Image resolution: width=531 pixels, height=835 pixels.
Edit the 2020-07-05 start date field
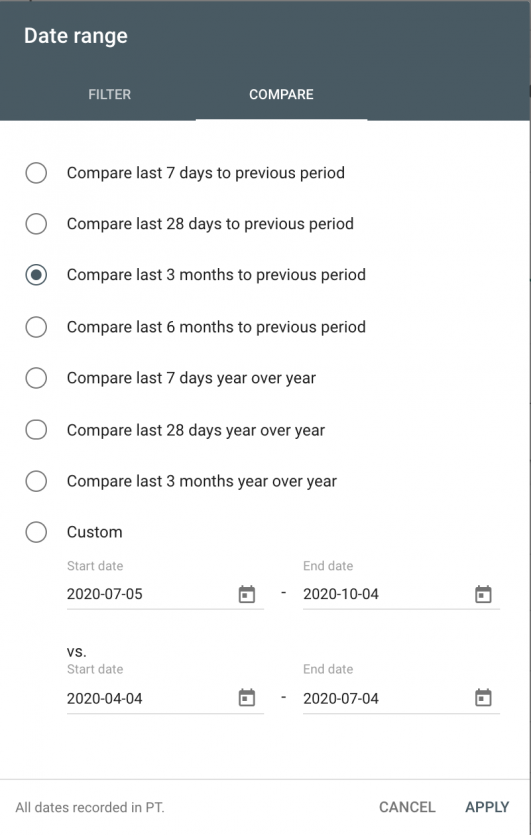coord(149,594)
